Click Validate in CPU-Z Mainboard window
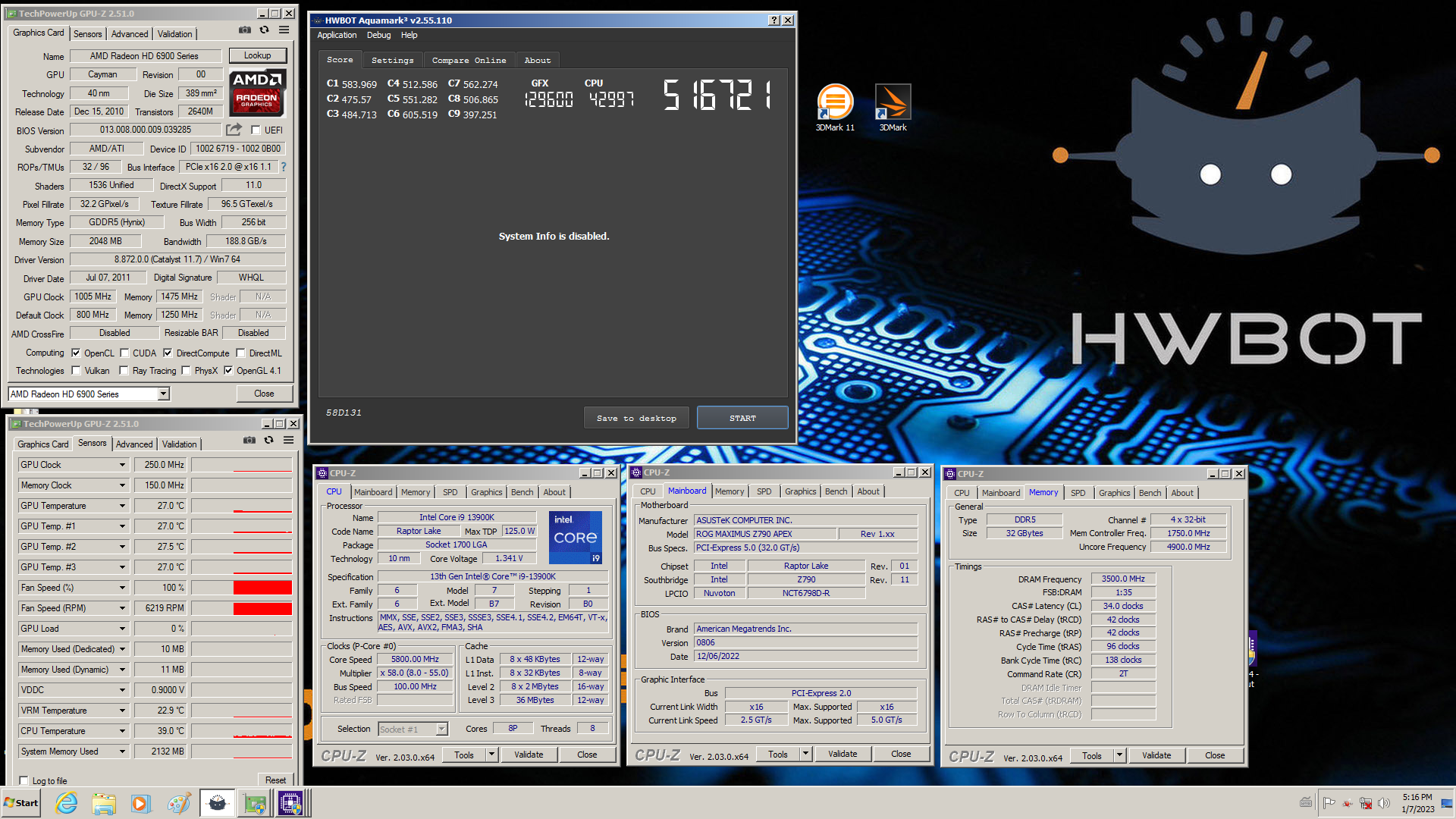The image size is (1456, 819). (x=843, y=754)
